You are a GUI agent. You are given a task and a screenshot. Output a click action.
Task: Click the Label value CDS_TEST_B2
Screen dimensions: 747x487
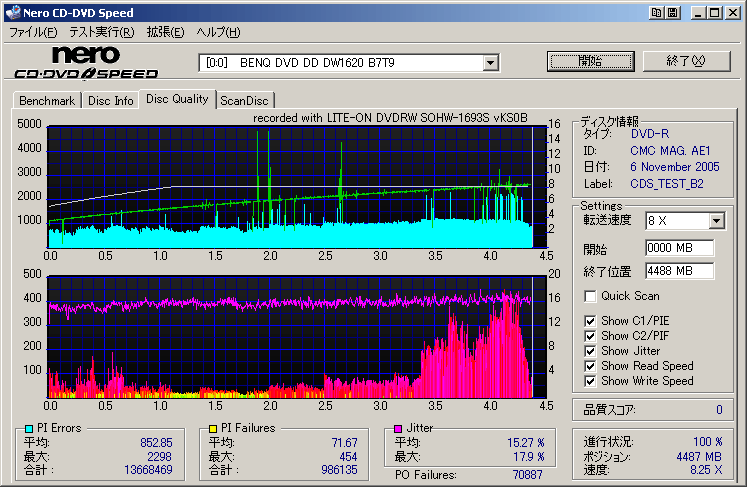tap(666, 184)
